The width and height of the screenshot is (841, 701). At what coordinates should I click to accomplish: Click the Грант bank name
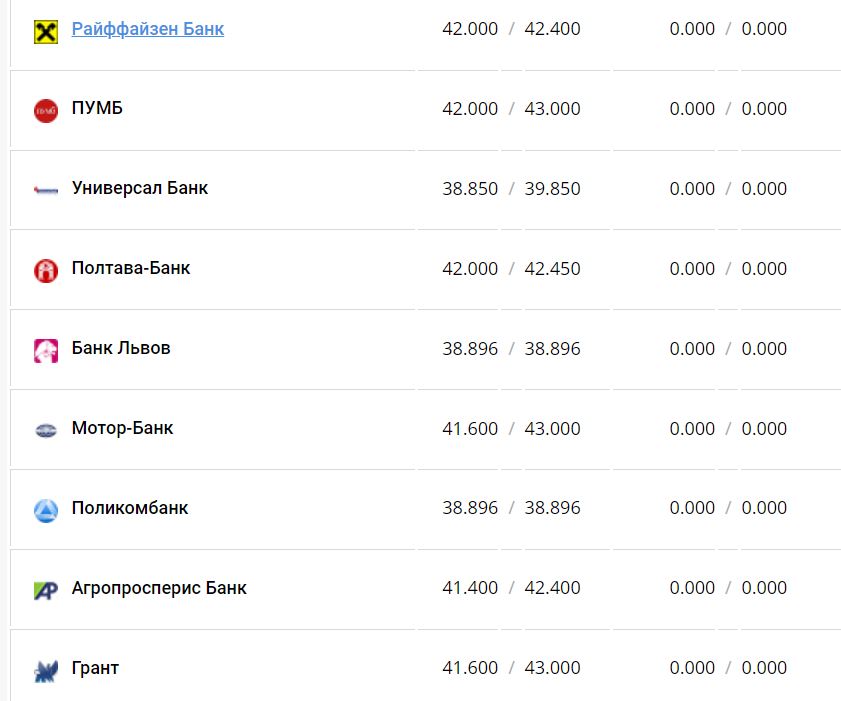tap(95, 668)
